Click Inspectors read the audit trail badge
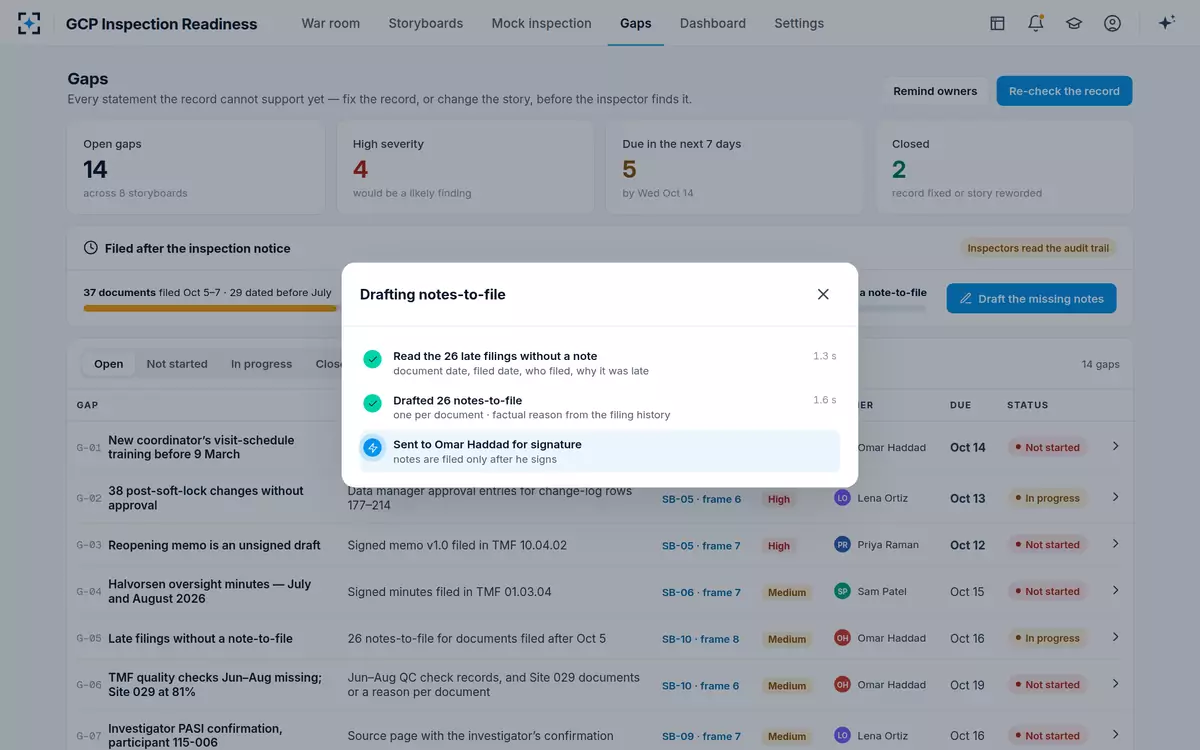The height and width of the screenshot is (750, 1200). [1038, 248]
